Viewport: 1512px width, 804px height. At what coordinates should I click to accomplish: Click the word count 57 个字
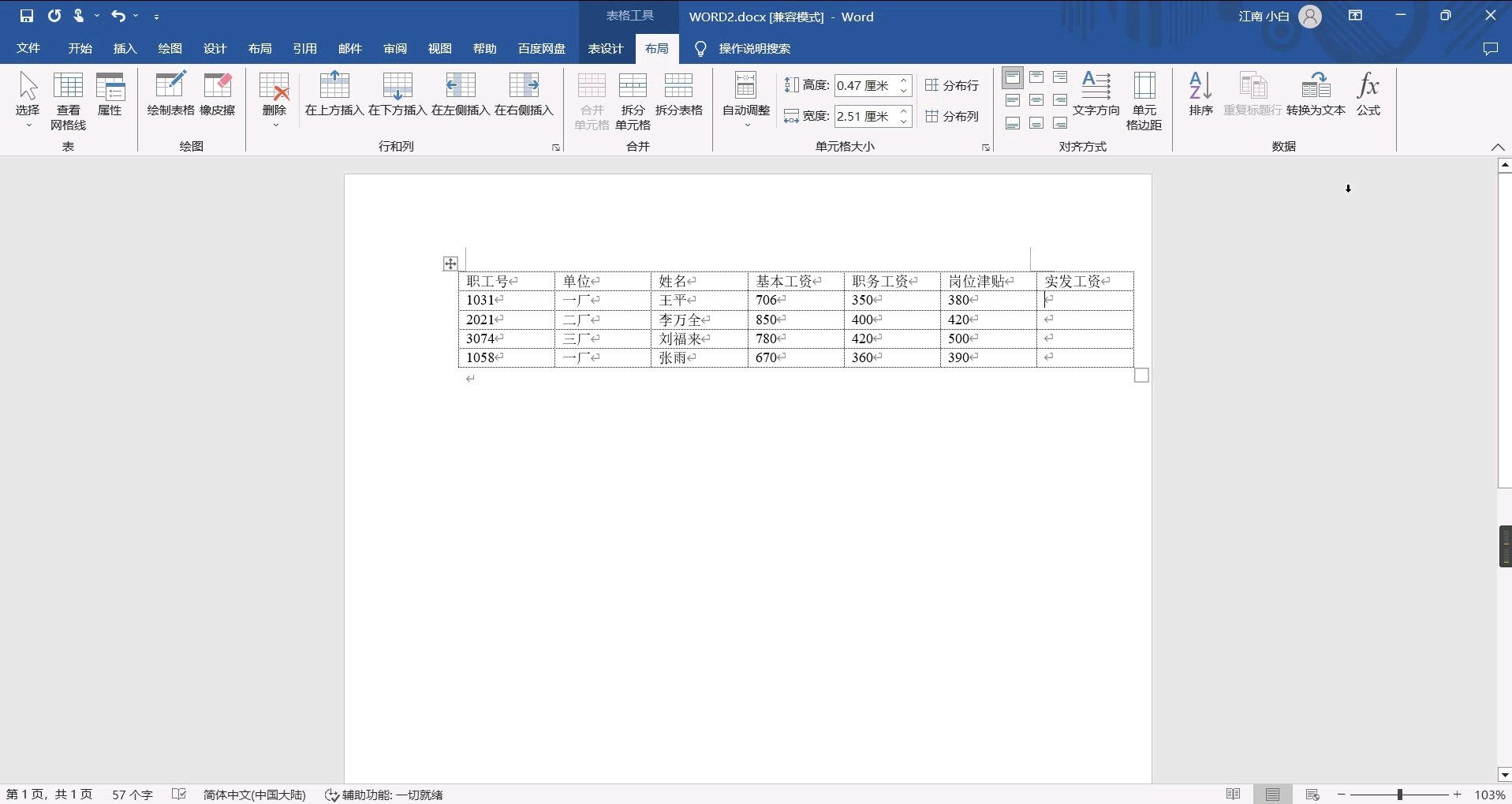(x=133, y=795)
